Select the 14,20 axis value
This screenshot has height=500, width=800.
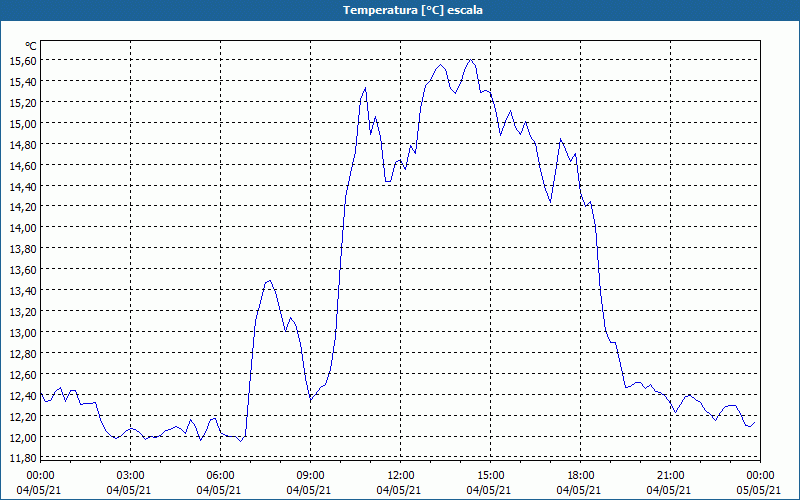23,207
